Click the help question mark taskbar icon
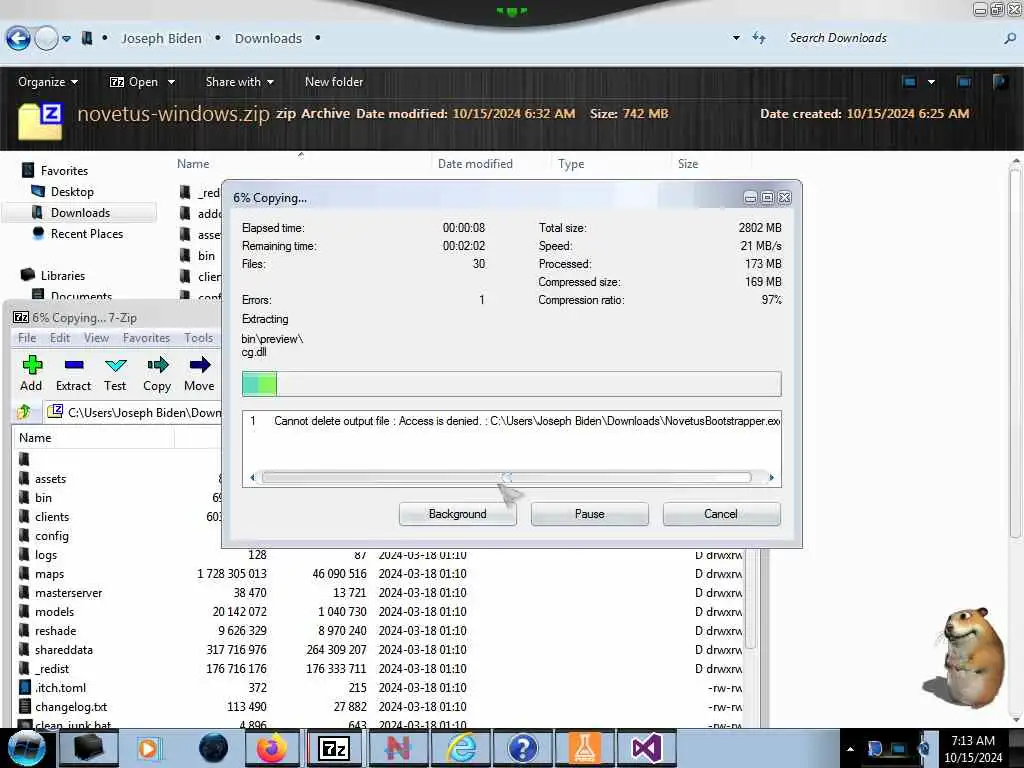 point(522,748)
